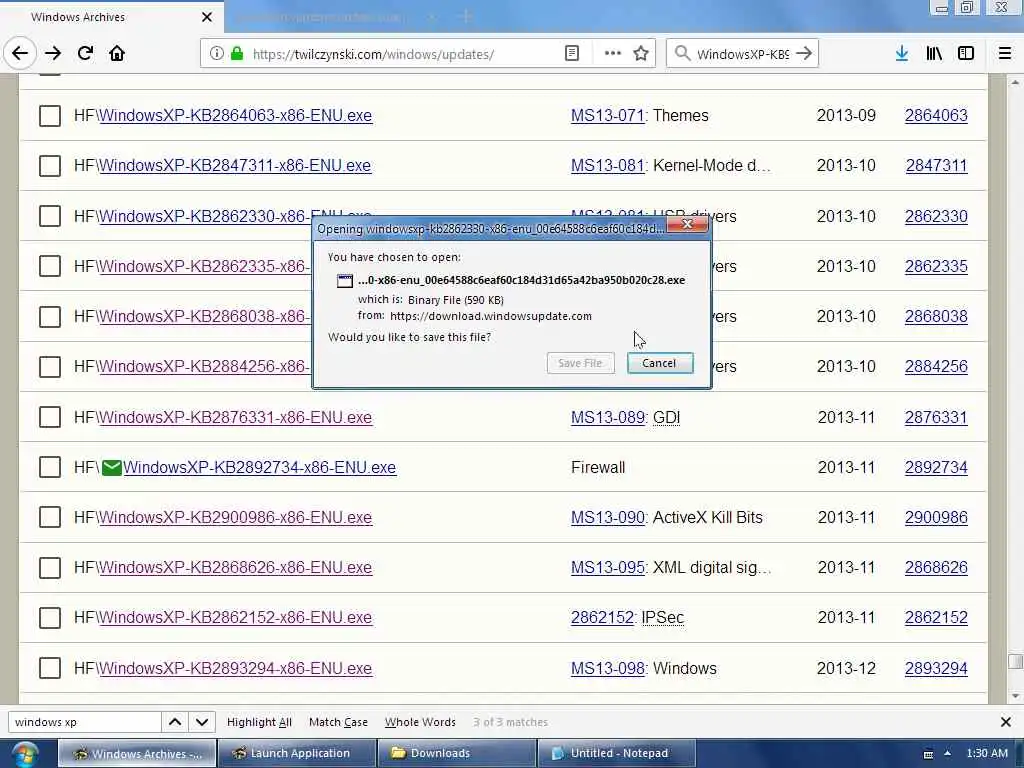Image resolution: width=1024 pixels, height=768 pixels.
Task: Toggle Match Case in find bar
Action: pos(338,722)
